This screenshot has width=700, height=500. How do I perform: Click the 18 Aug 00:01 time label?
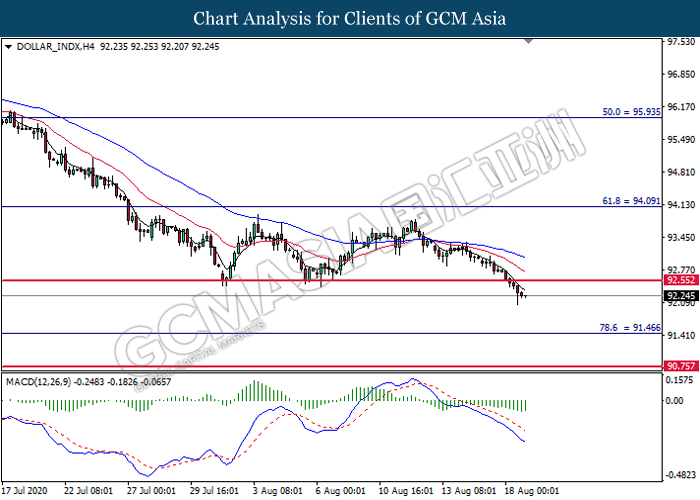[532, 491]
